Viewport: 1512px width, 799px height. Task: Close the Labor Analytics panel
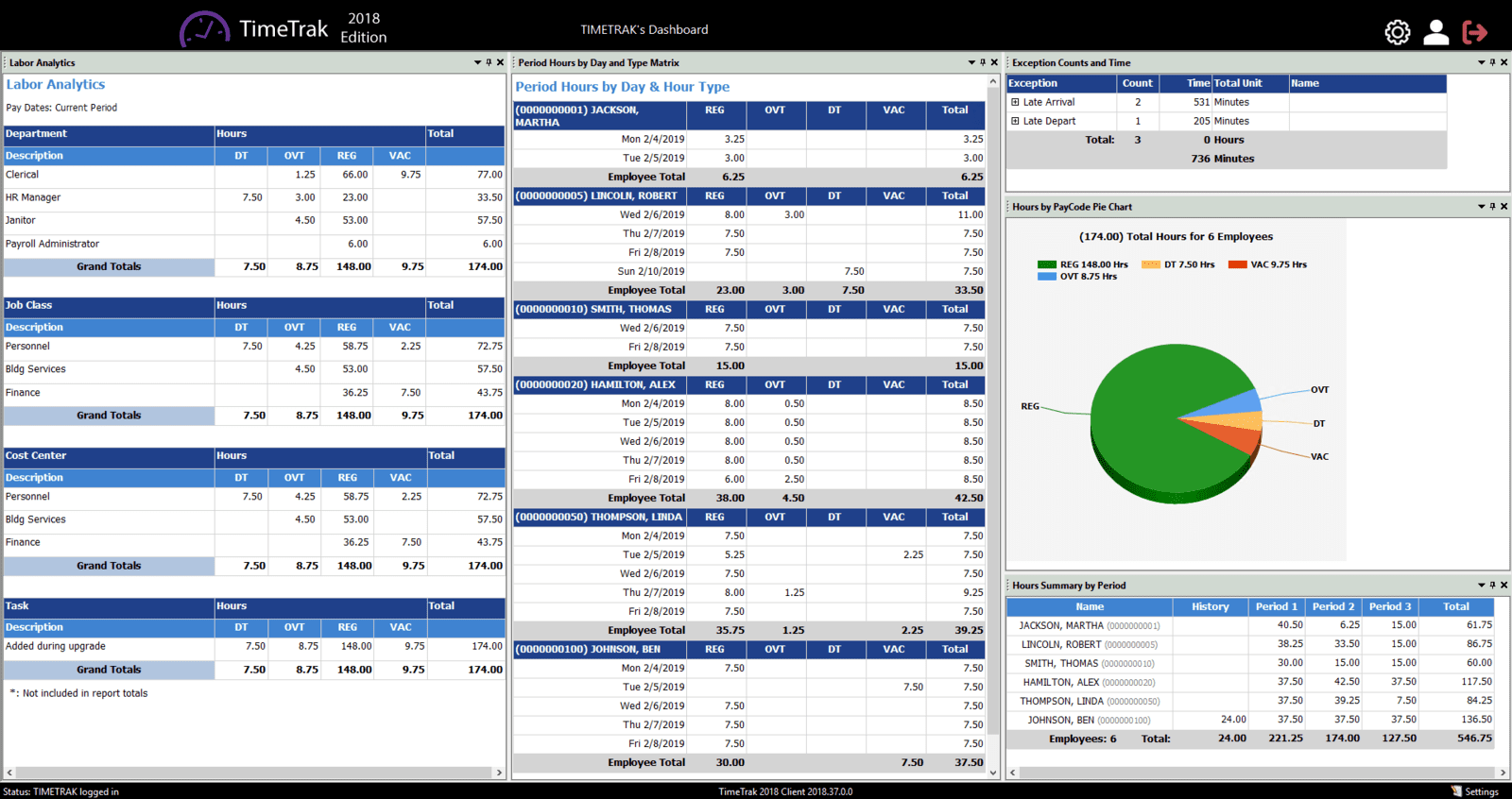pos(500,62)
